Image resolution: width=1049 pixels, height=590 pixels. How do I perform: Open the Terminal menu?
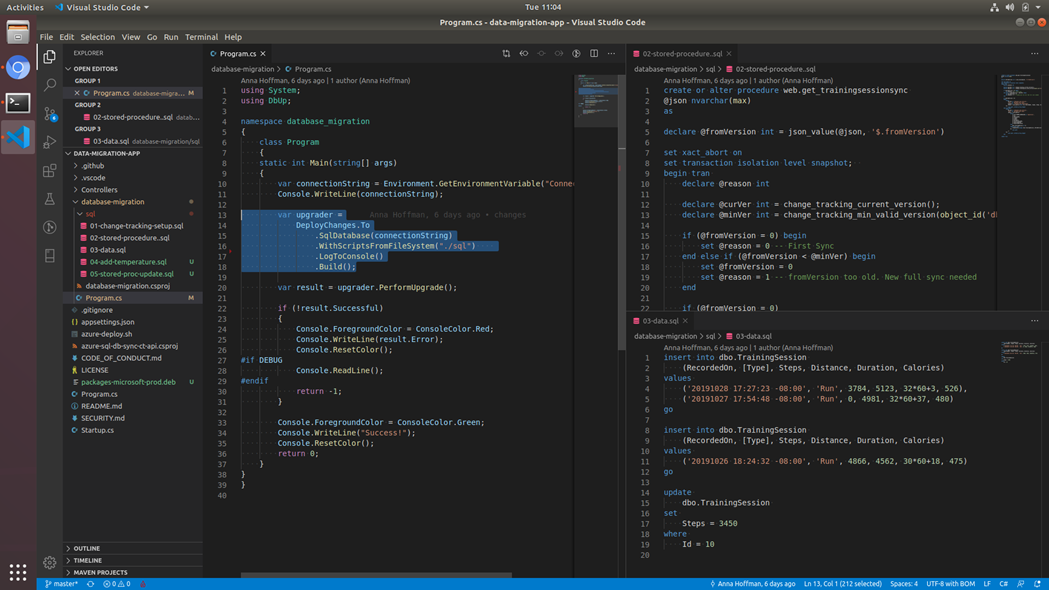[201, 37]
